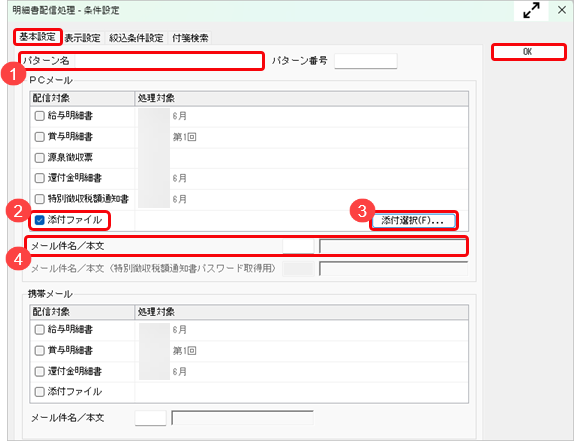Viewport: 574px width, 441px height.
Task: Check 還付金明細書 under 携帯メール
Action: [39, 371]
